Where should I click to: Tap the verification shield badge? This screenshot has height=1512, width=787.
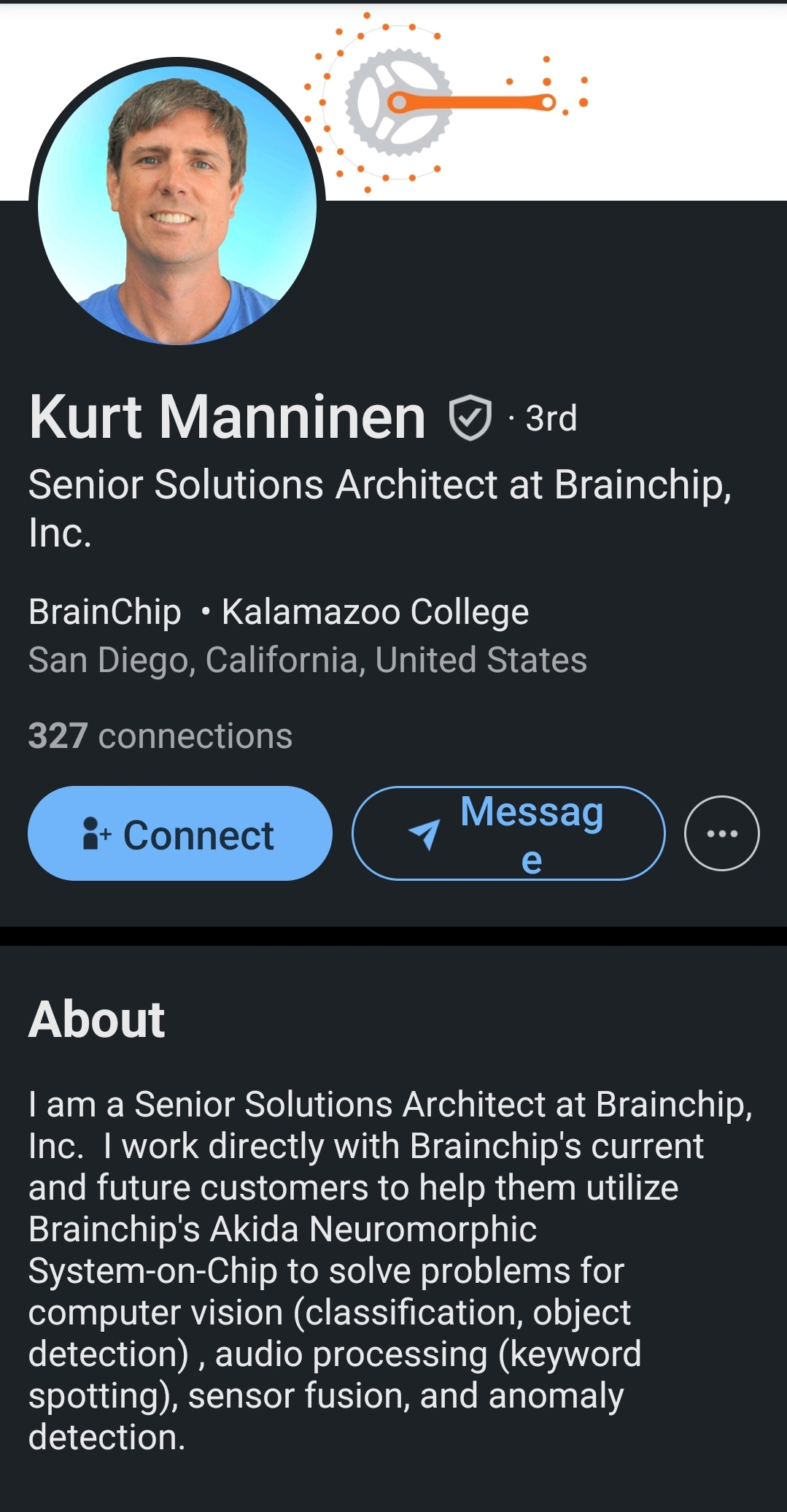pyautogui.click(x=470, y=418)
